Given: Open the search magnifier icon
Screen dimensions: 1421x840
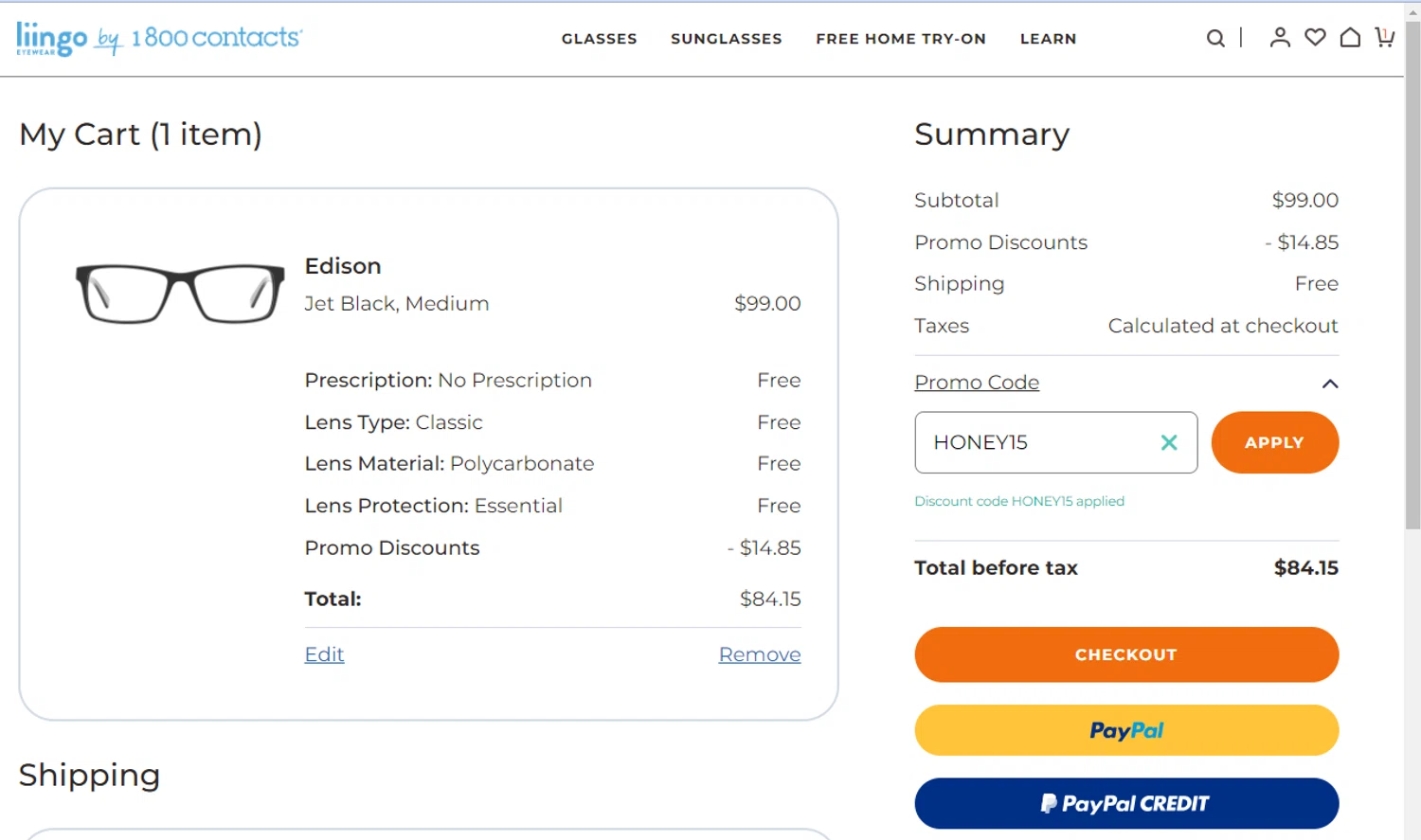Looking at the screenshot, I should (x=1215, y=38).
